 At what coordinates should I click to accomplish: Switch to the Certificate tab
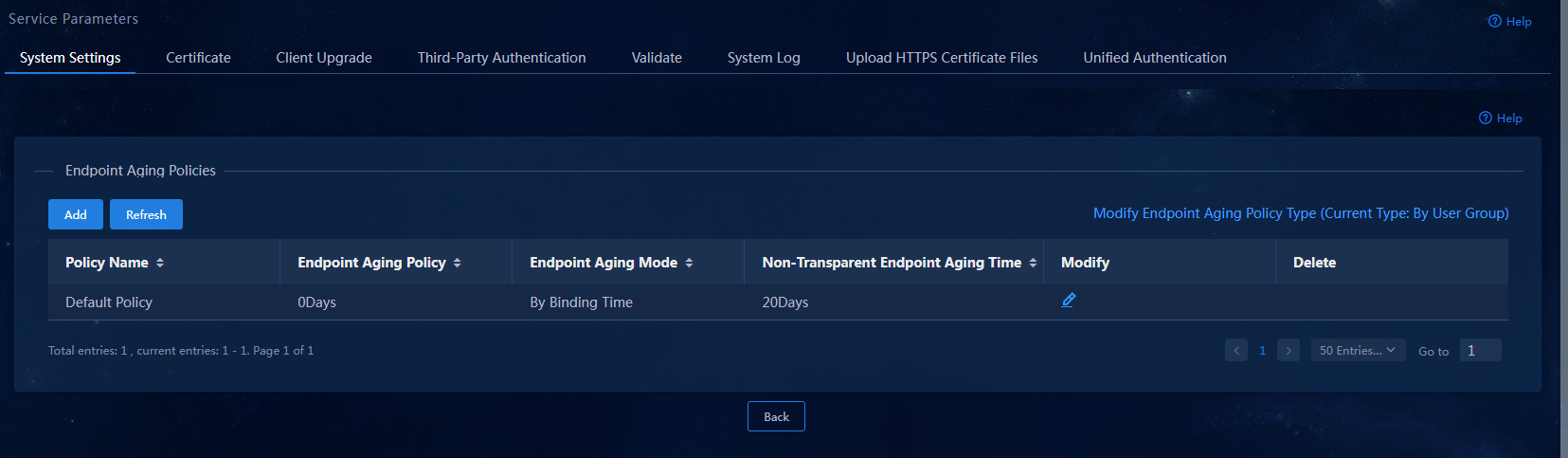tap(198, 58)
